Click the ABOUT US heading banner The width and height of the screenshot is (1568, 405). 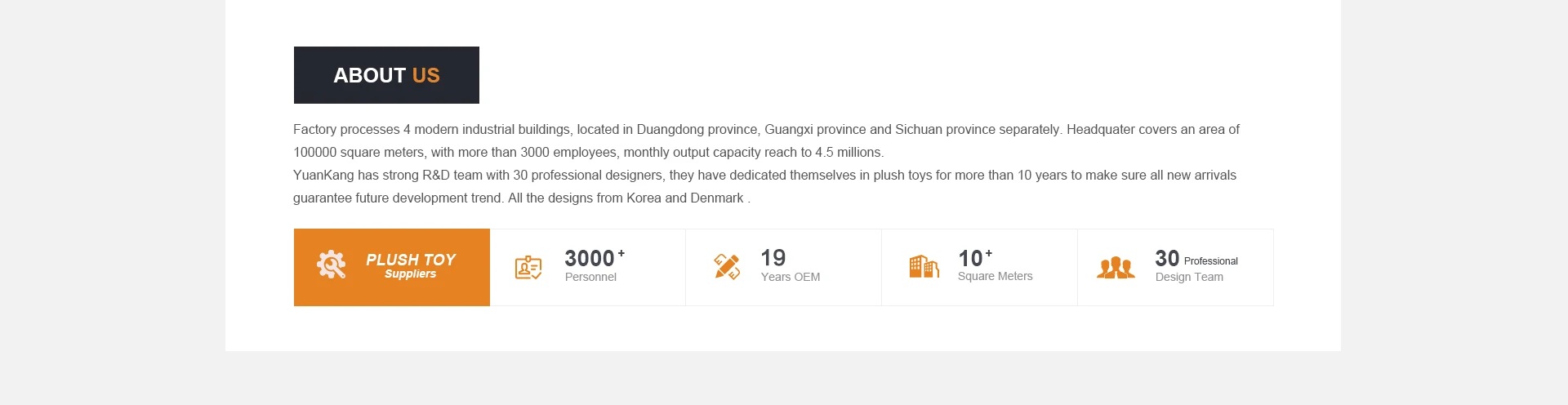(x=386, y=75)
